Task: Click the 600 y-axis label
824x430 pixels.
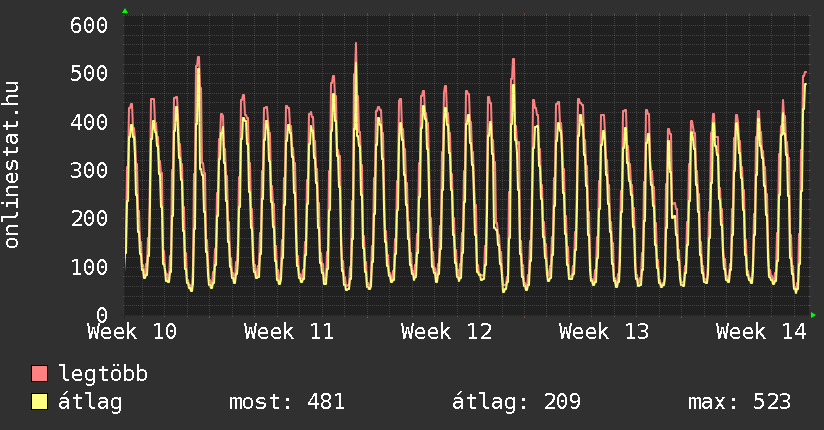Action: pos(88,25)
